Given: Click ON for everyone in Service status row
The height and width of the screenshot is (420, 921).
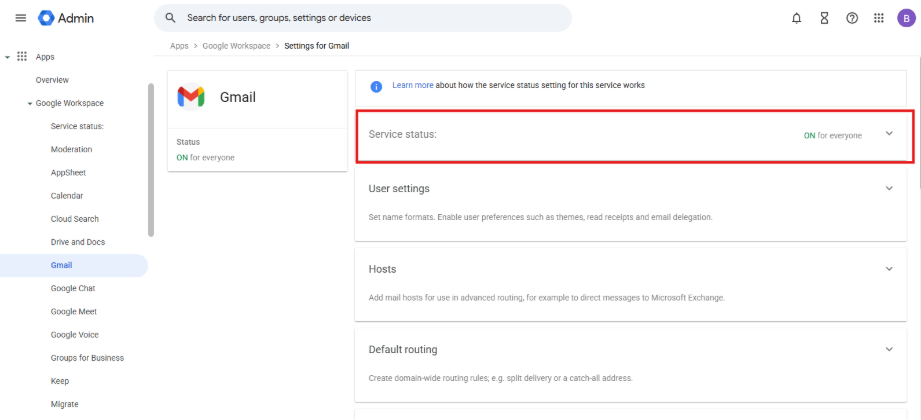Looking at the screenshot, I should (x=833, y=136).
